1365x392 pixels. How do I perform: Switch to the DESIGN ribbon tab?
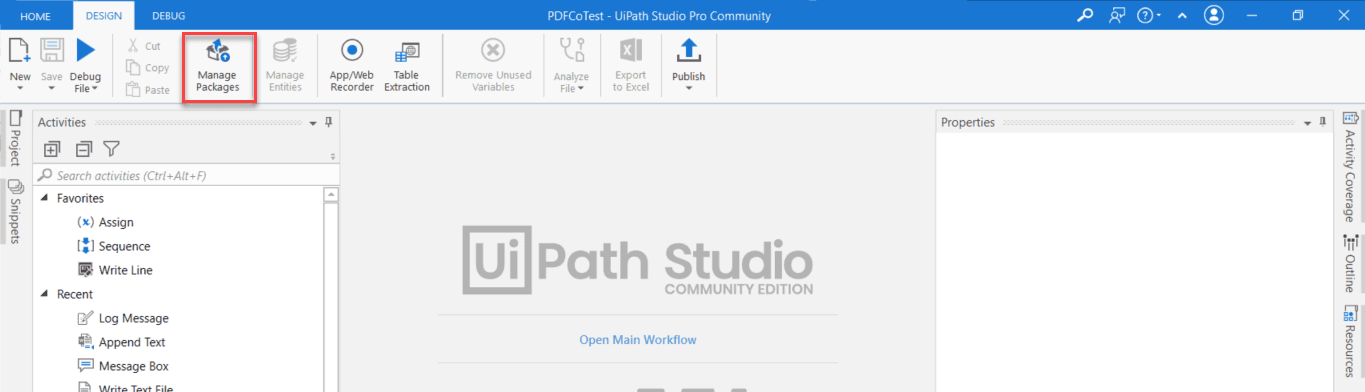click(x=104, y=16)
